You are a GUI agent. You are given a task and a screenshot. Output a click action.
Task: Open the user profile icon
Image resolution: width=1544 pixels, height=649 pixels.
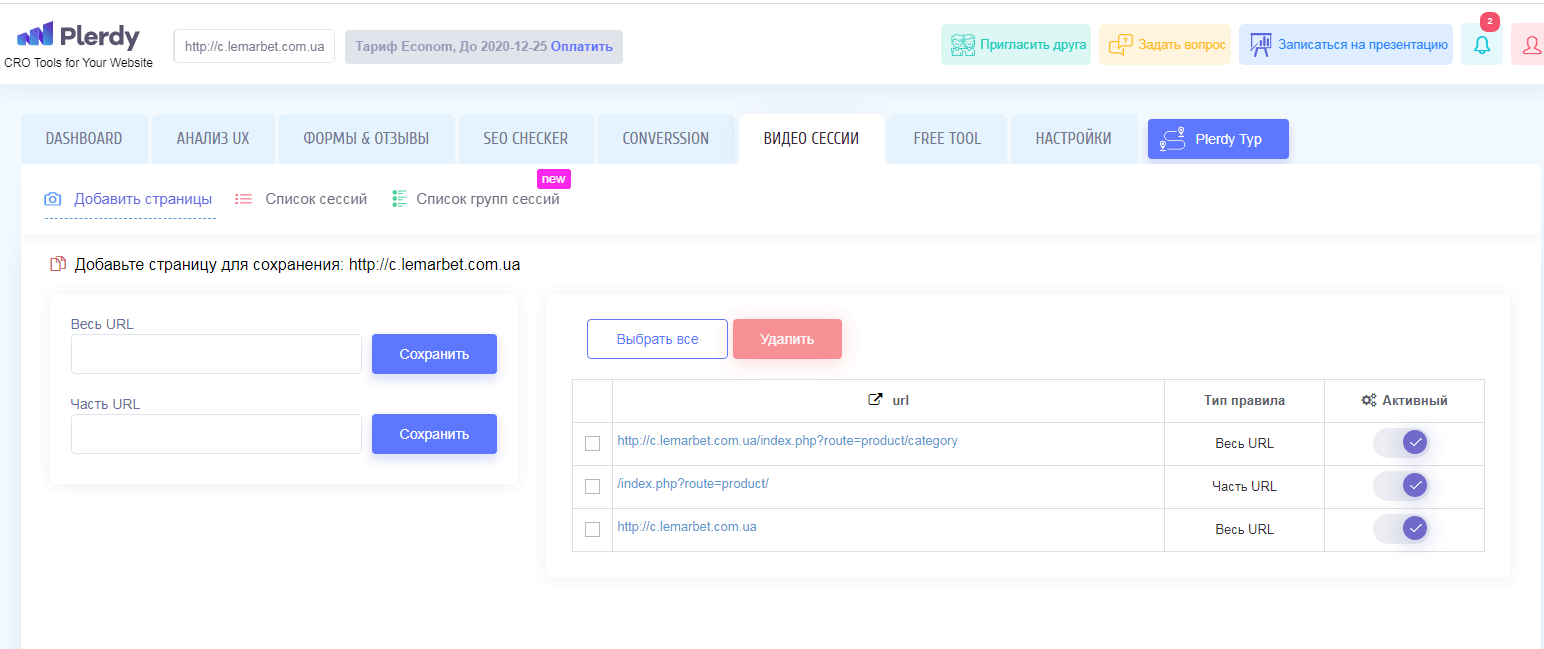1530,45
